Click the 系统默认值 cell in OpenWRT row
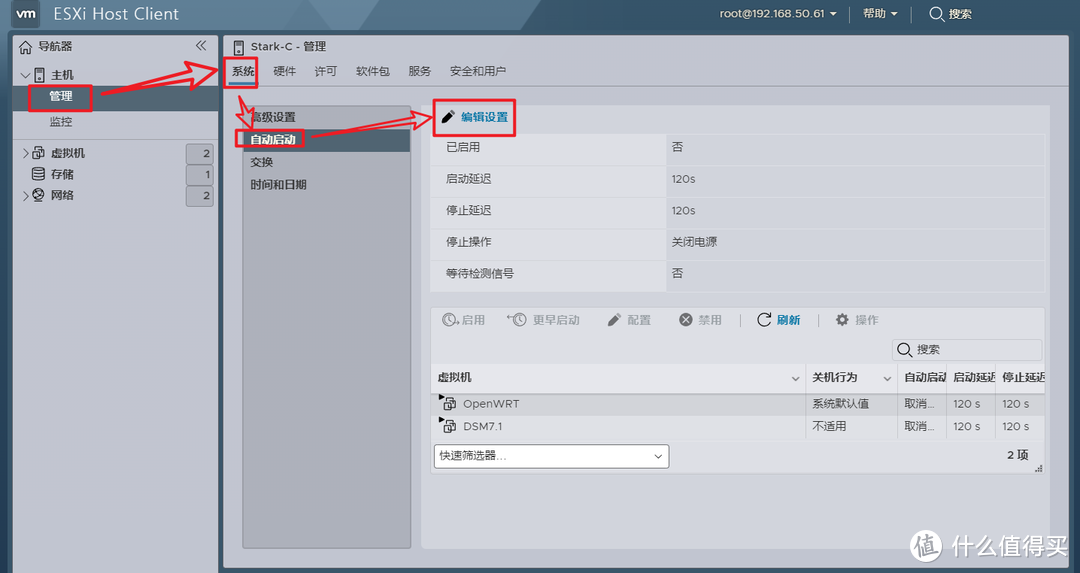Image resolution: width=1080 pixels, height=573 pixels. point(840,404)
